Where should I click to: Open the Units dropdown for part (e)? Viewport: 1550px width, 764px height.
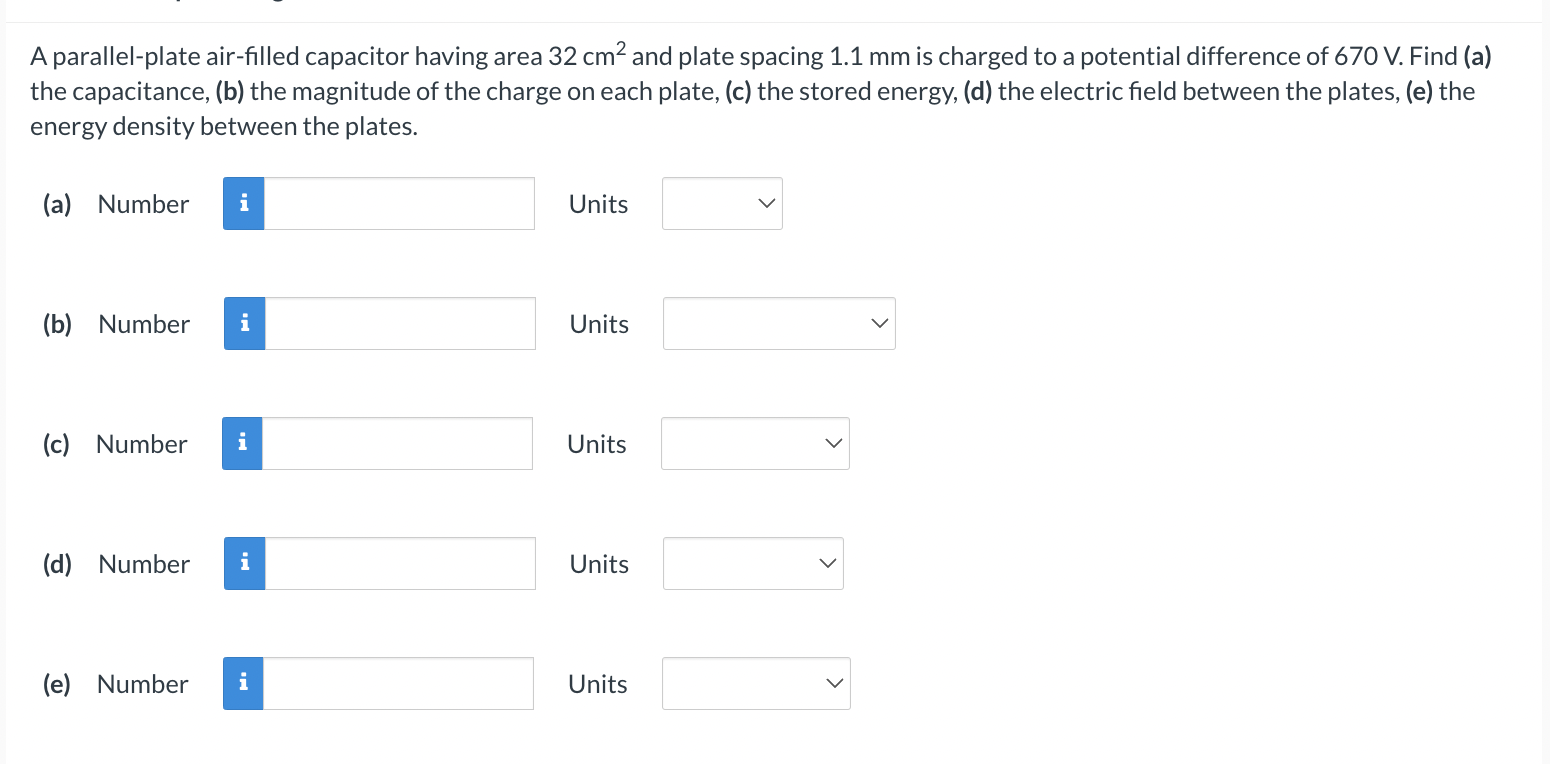(x=756, y=684)
